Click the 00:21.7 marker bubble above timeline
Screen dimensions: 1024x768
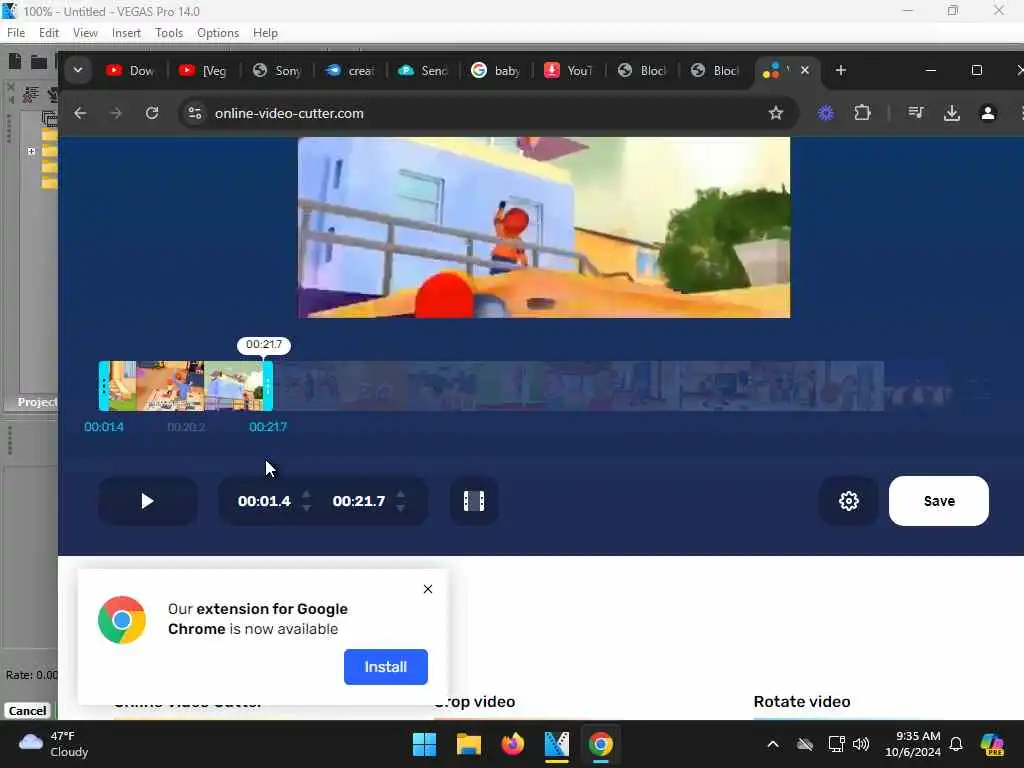[x=264, y=345]
